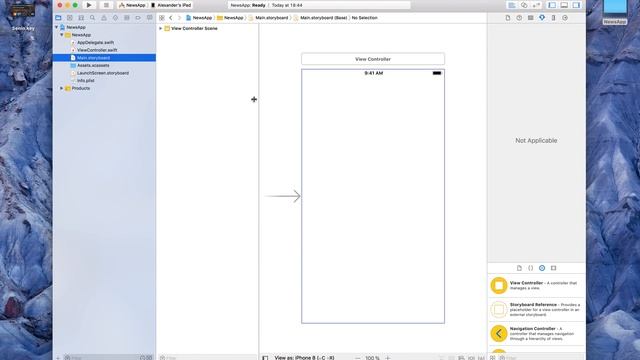Select Storyboard Reference in Object library

[x=537, y=309]
